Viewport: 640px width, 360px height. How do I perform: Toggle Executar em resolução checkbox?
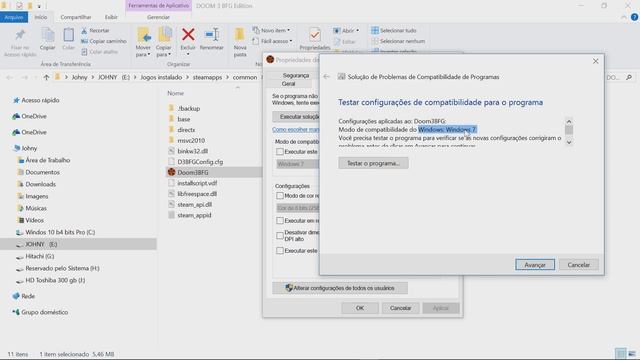(x=280, y=221)
